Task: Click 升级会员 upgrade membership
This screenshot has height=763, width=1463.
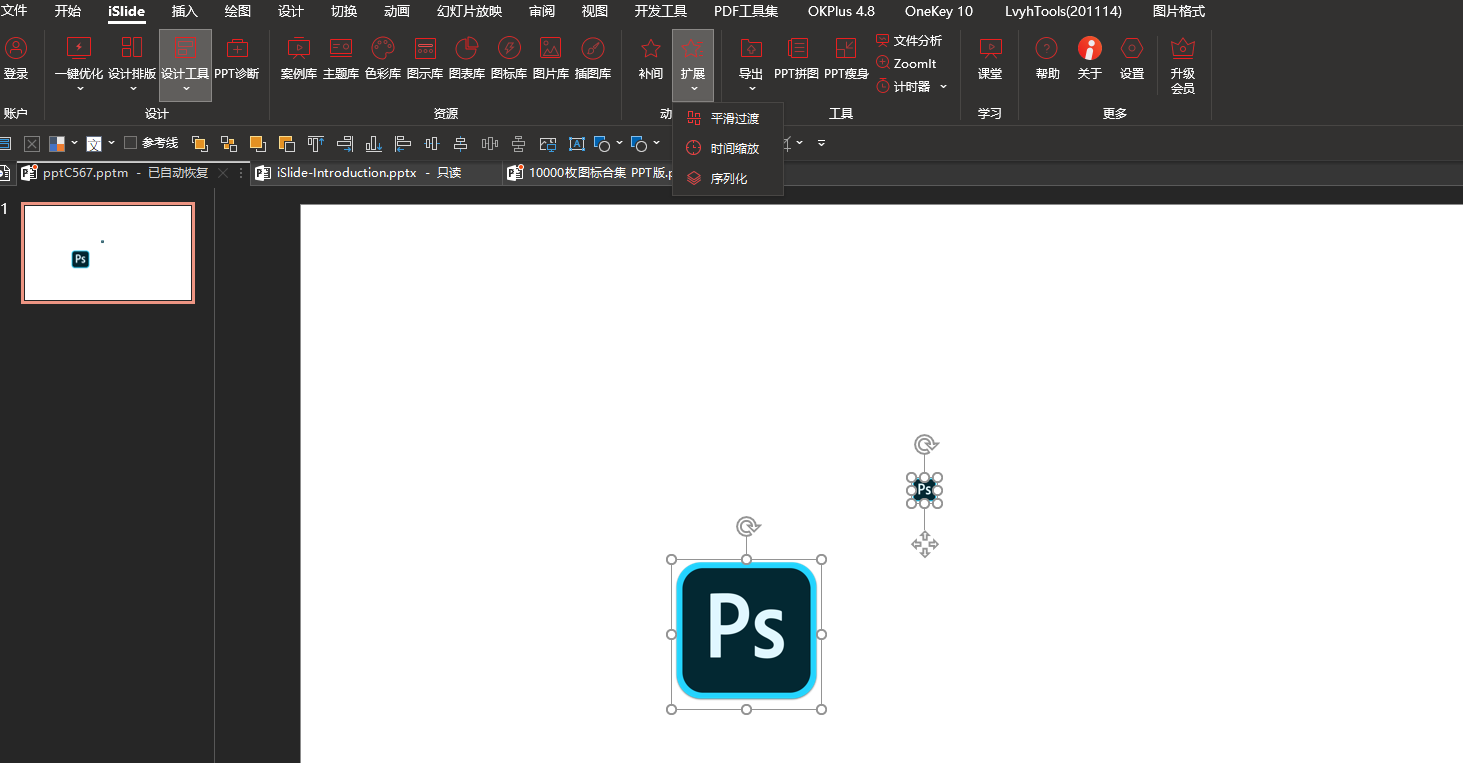Action: tap(1183, 66)
